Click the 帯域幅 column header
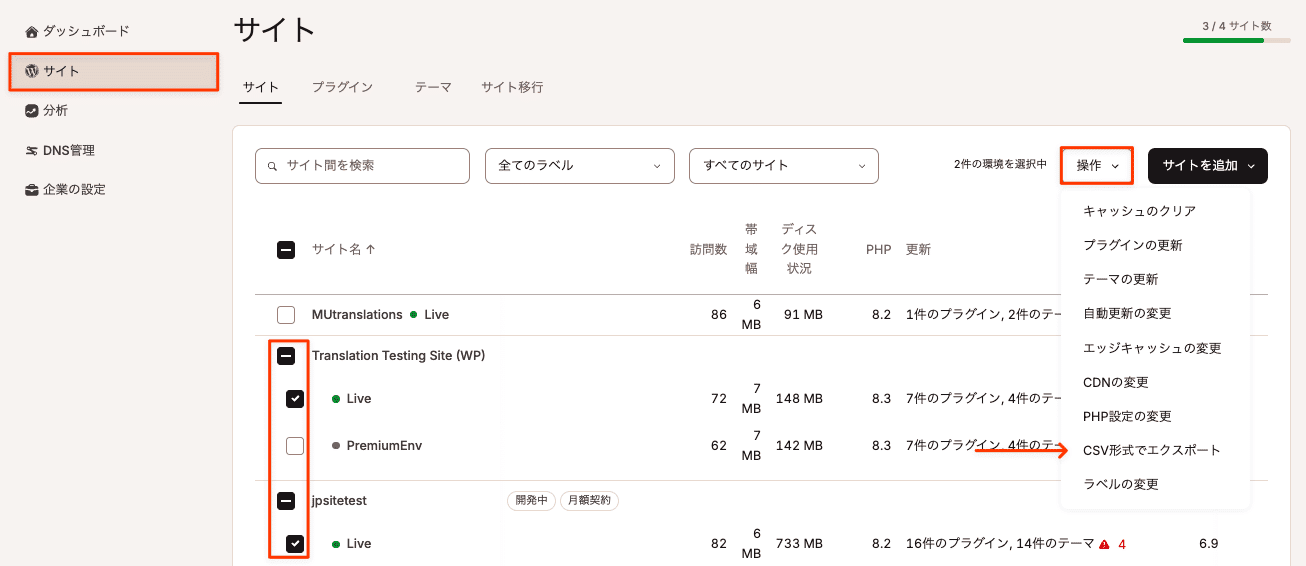Viewport: 1306px width, 566px height. pyautogui.click(x=751, y=249)
